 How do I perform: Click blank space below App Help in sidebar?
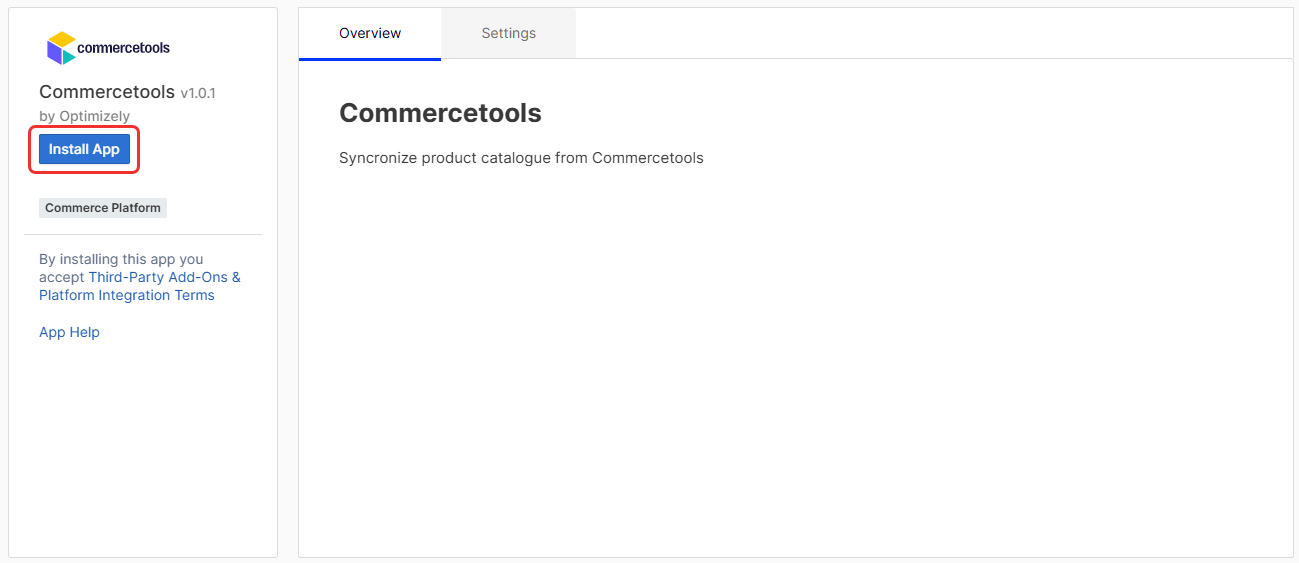143,450
